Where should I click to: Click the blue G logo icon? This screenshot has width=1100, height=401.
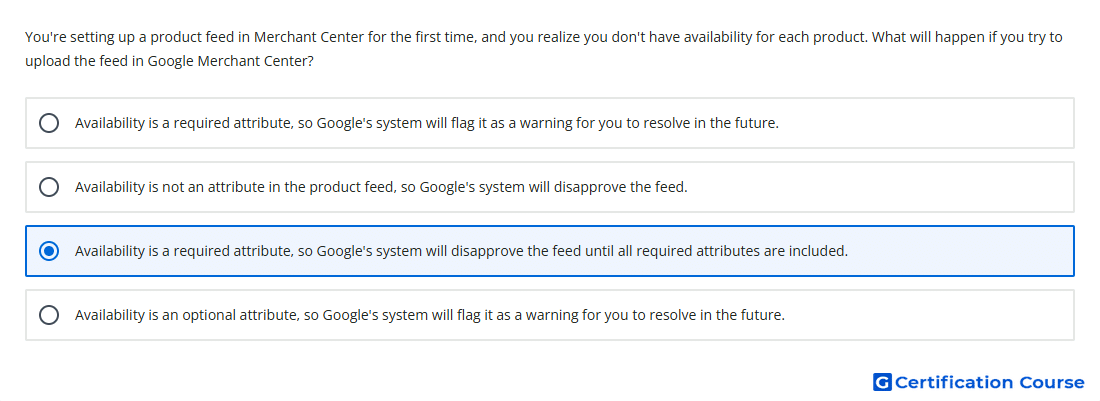(x=882, y=382)
